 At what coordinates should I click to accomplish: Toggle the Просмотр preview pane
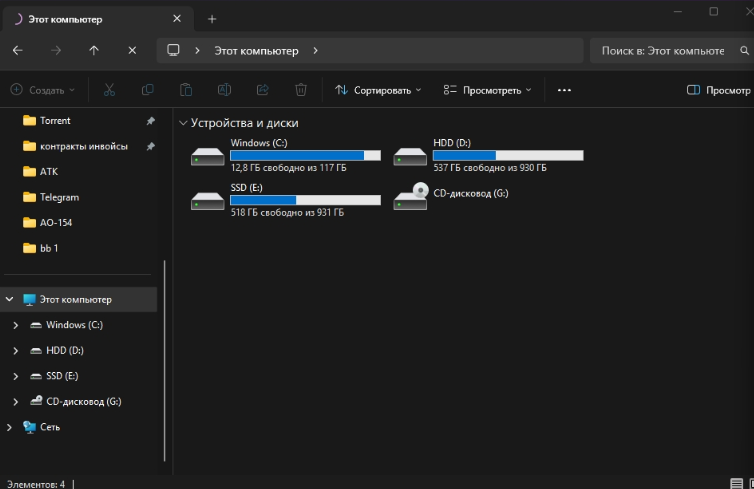718,90
